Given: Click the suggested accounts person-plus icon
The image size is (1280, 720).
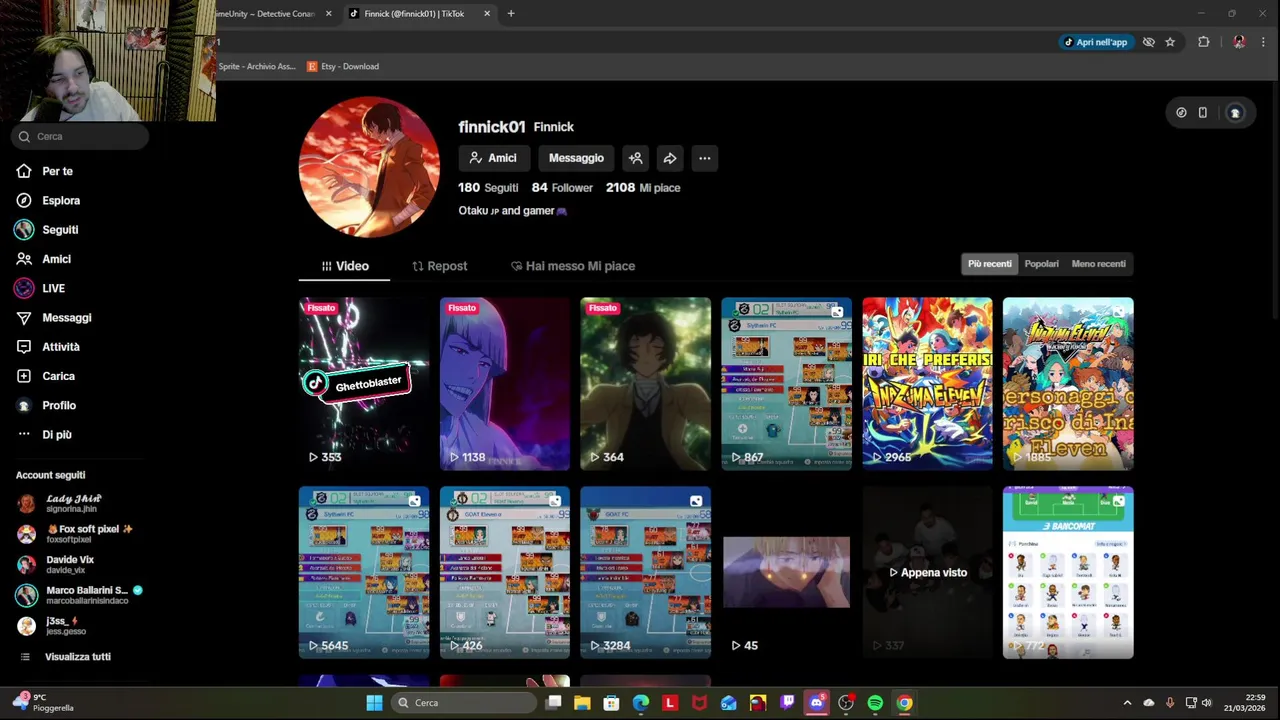Looking at the screenshot, I should (x=635, y=158).
